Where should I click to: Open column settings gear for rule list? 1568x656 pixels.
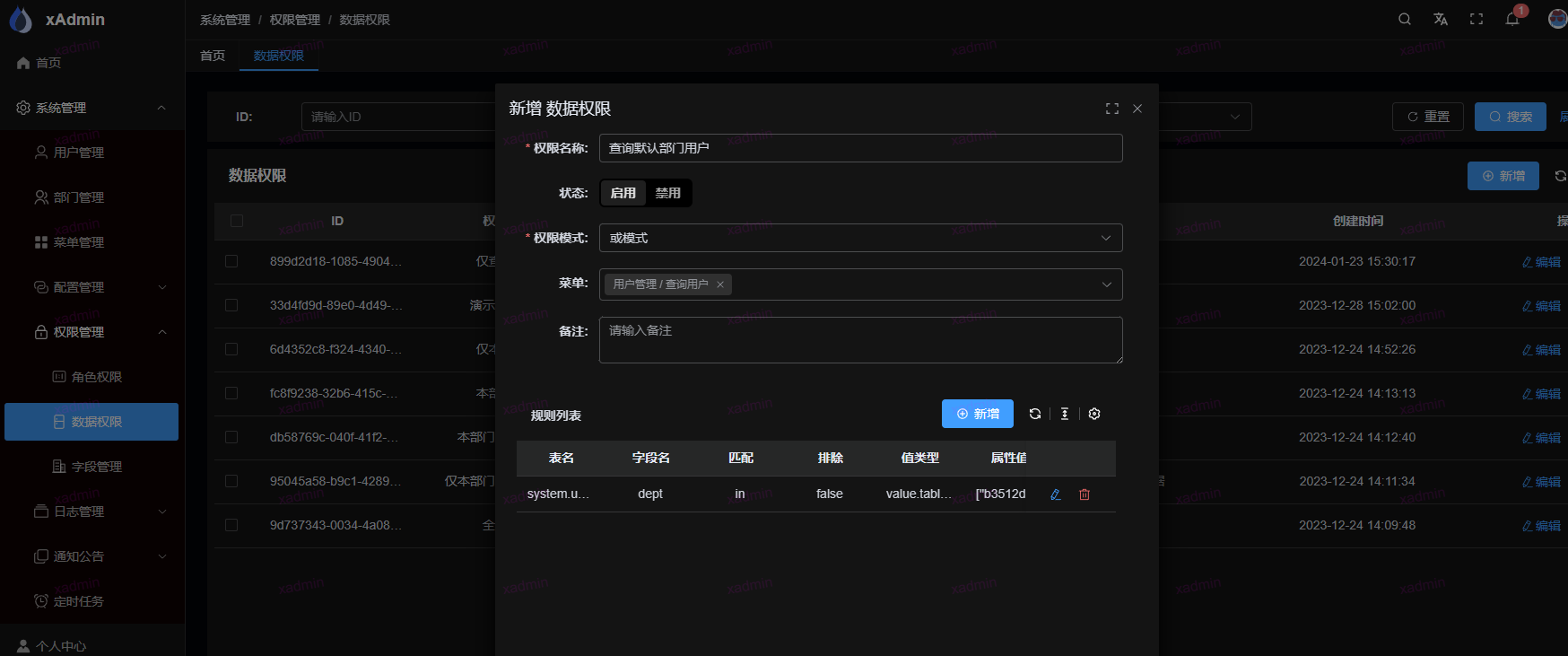click(1094, 414)
